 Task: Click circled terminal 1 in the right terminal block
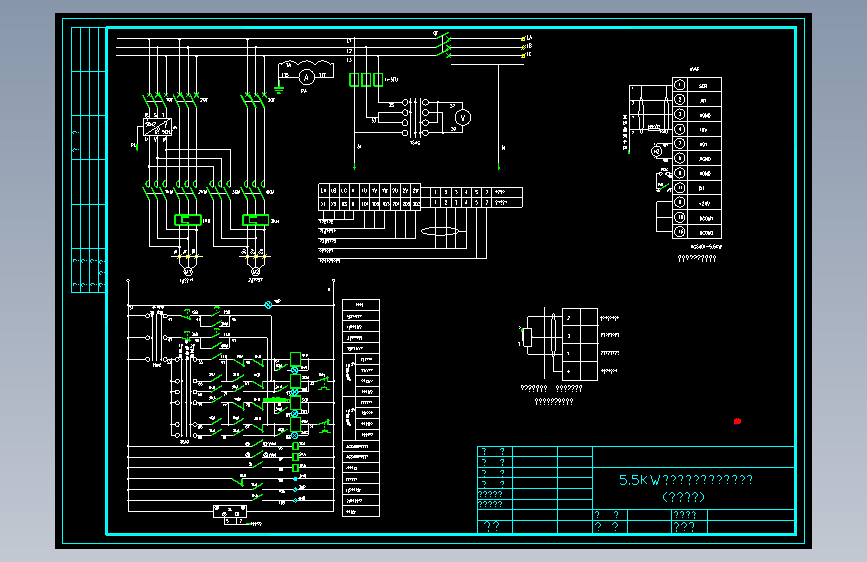[680, 85]
